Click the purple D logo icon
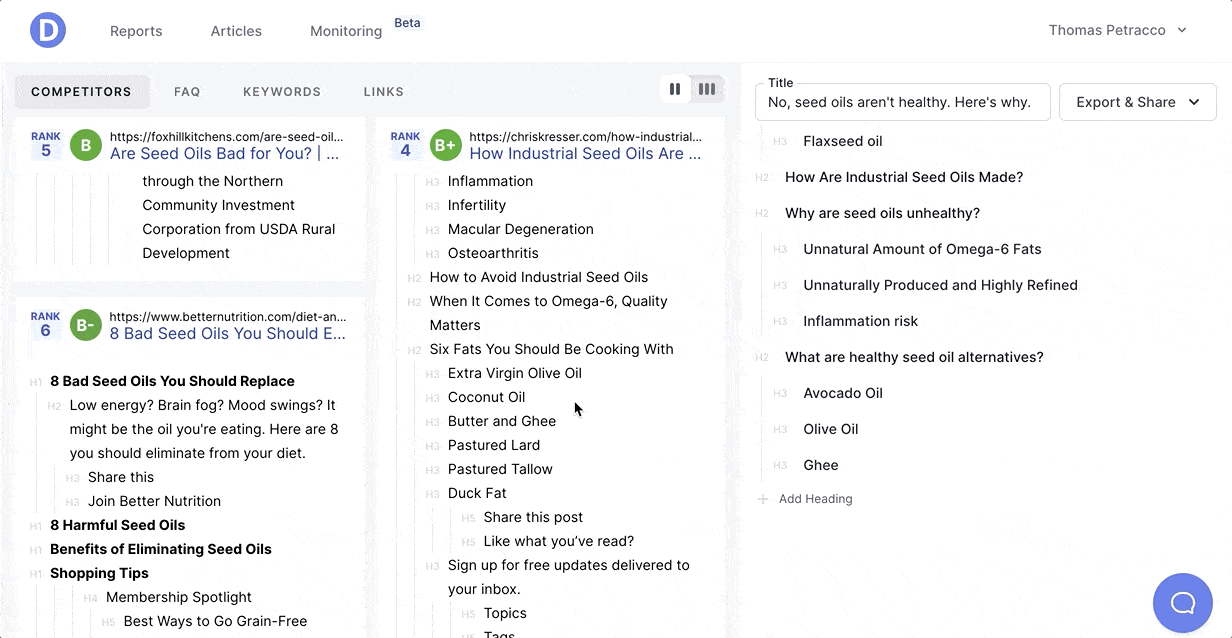The width and height of the screenshot is (1232, 638). [48, 30]
